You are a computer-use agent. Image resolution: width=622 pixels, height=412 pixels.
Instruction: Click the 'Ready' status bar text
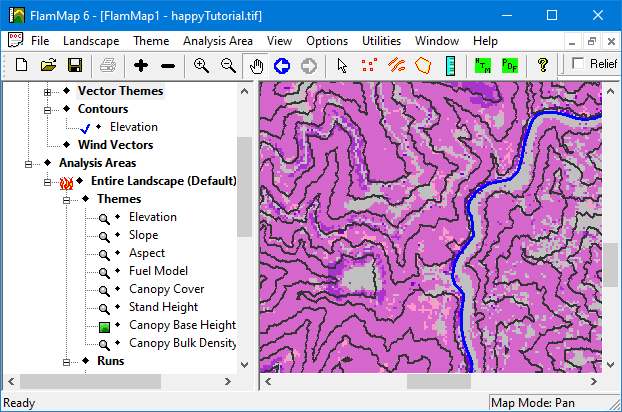click(x=19, y=403)
